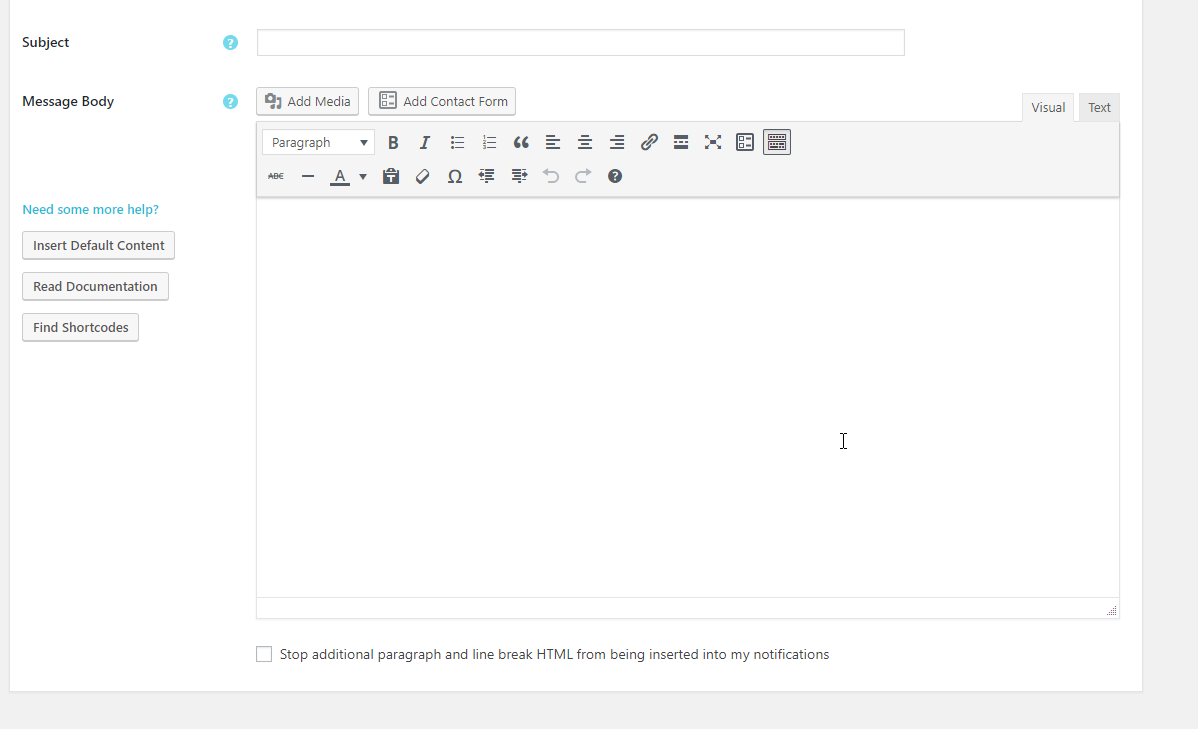The image size is (1198, 729).
Task: Apply the text color swatch
Action: 340,177
